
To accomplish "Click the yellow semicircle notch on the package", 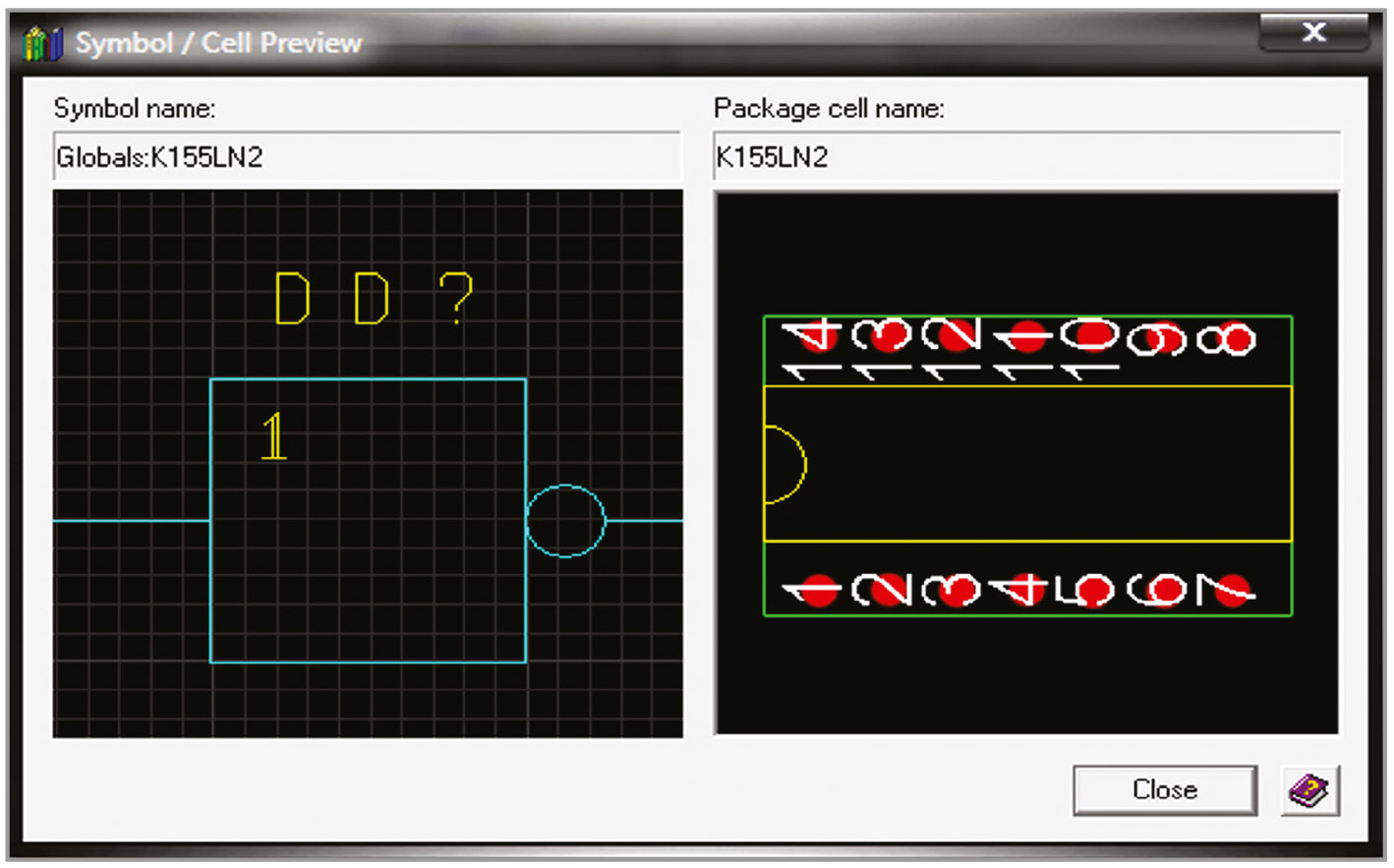I will (x=784, y=465).
